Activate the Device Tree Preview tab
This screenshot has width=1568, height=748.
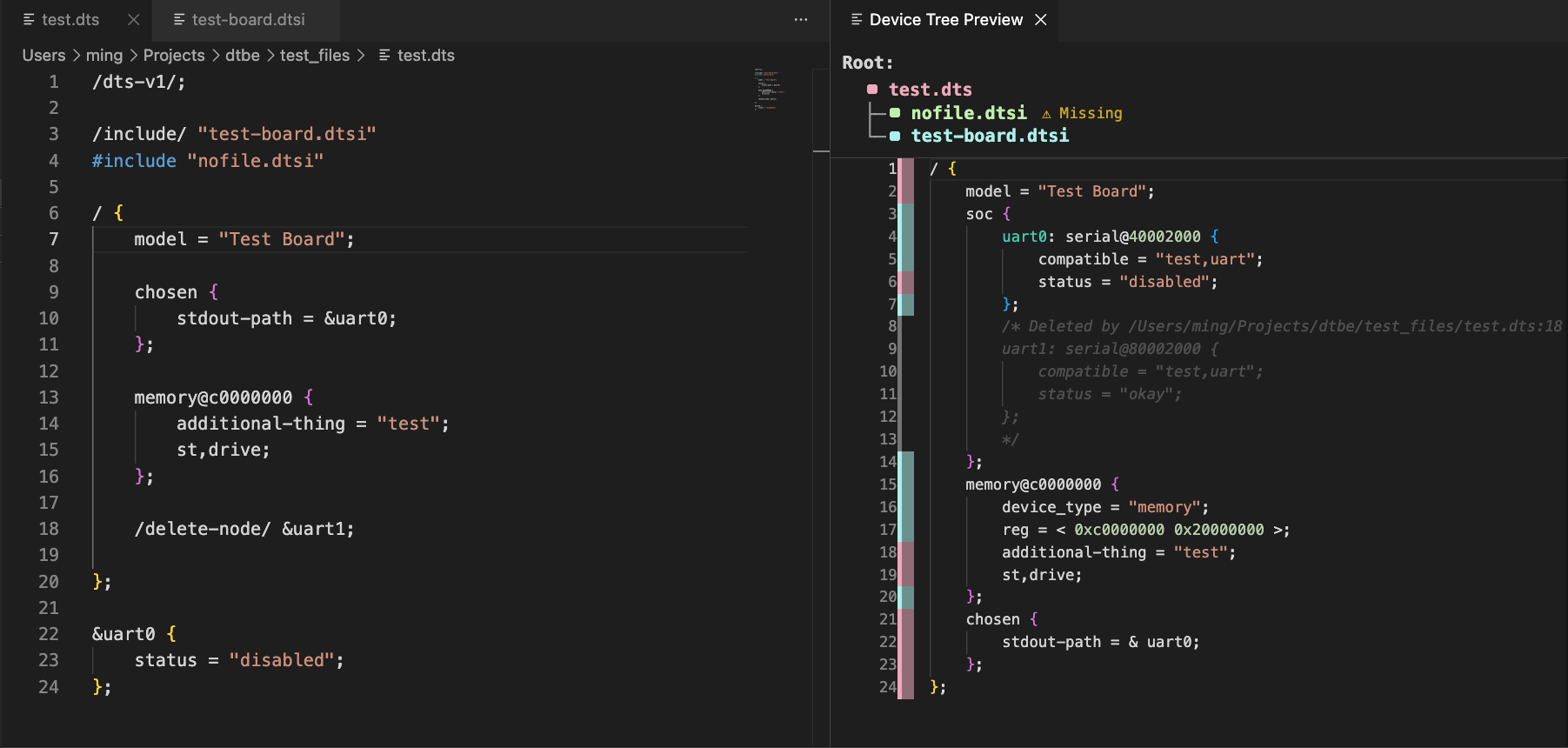(x=945, y=19)
